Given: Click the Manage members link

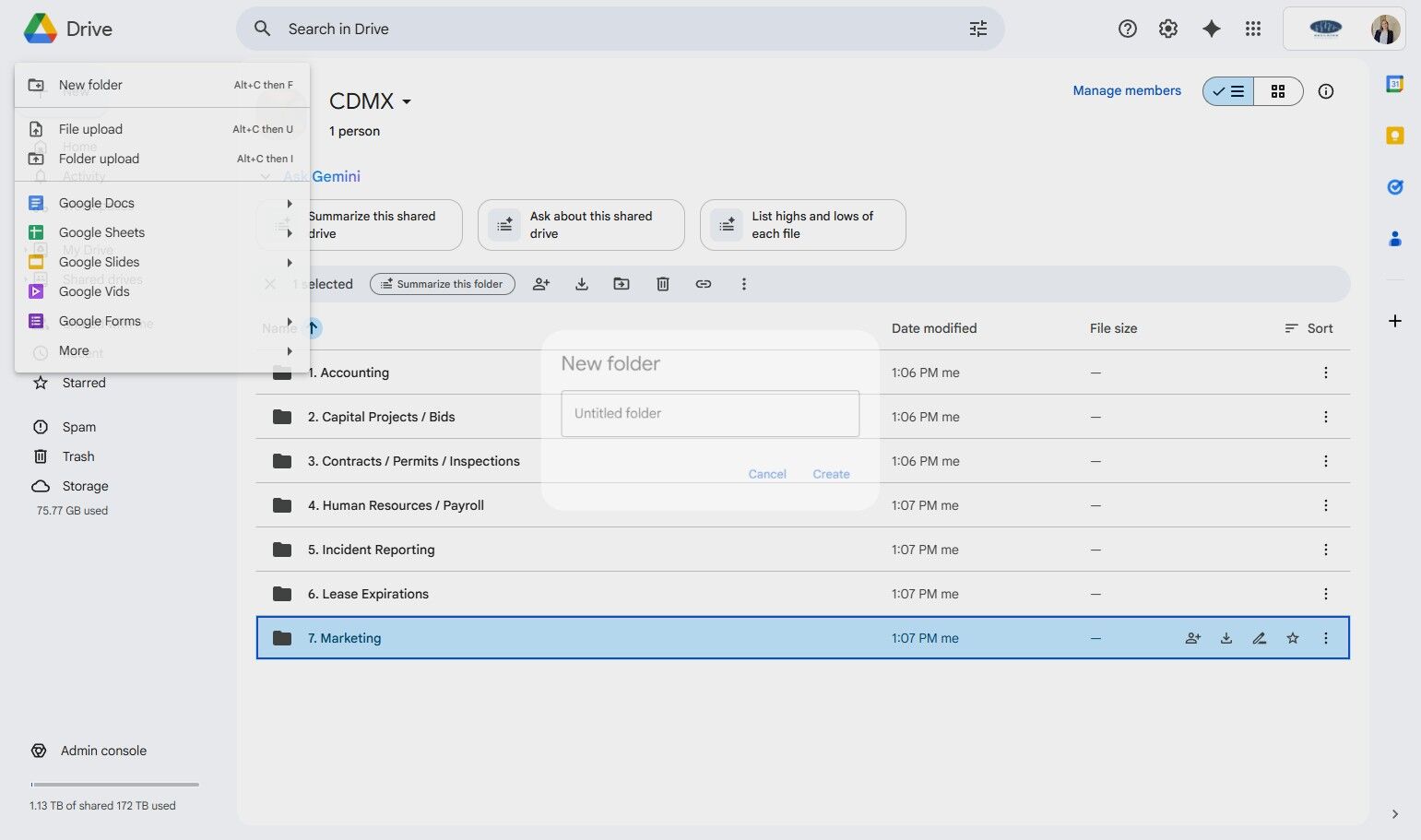Looking at the screenshot, I should [1126, 90].
